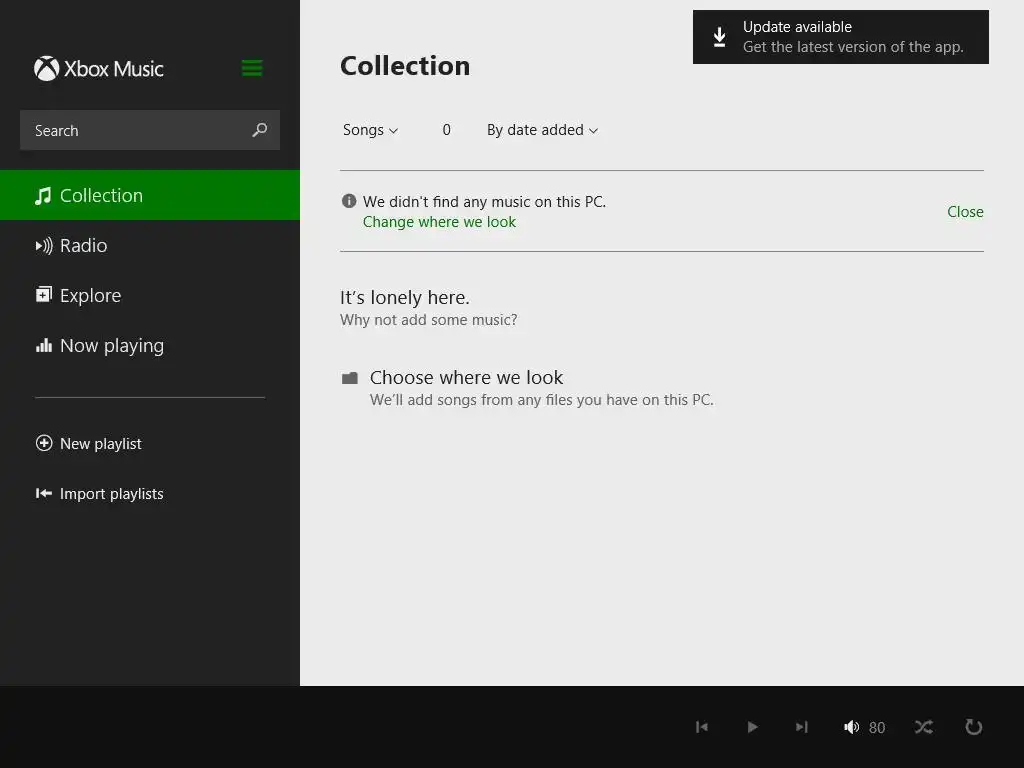The image size is (1024, 768).
Task: Click the It's lonely here text
Action: coord(404,297)
